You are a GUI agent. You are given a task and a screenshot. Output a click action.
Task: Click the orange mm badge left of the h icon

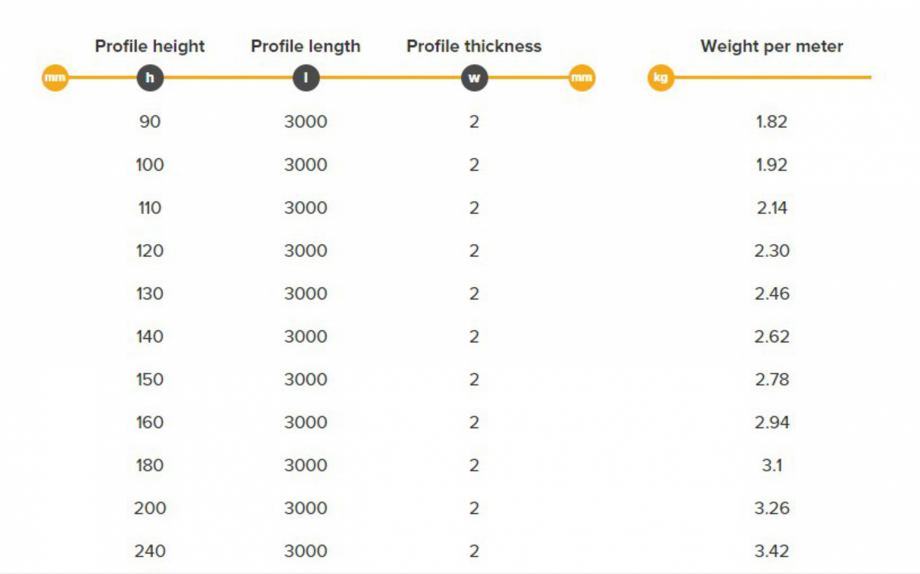(x=55, y=77)
